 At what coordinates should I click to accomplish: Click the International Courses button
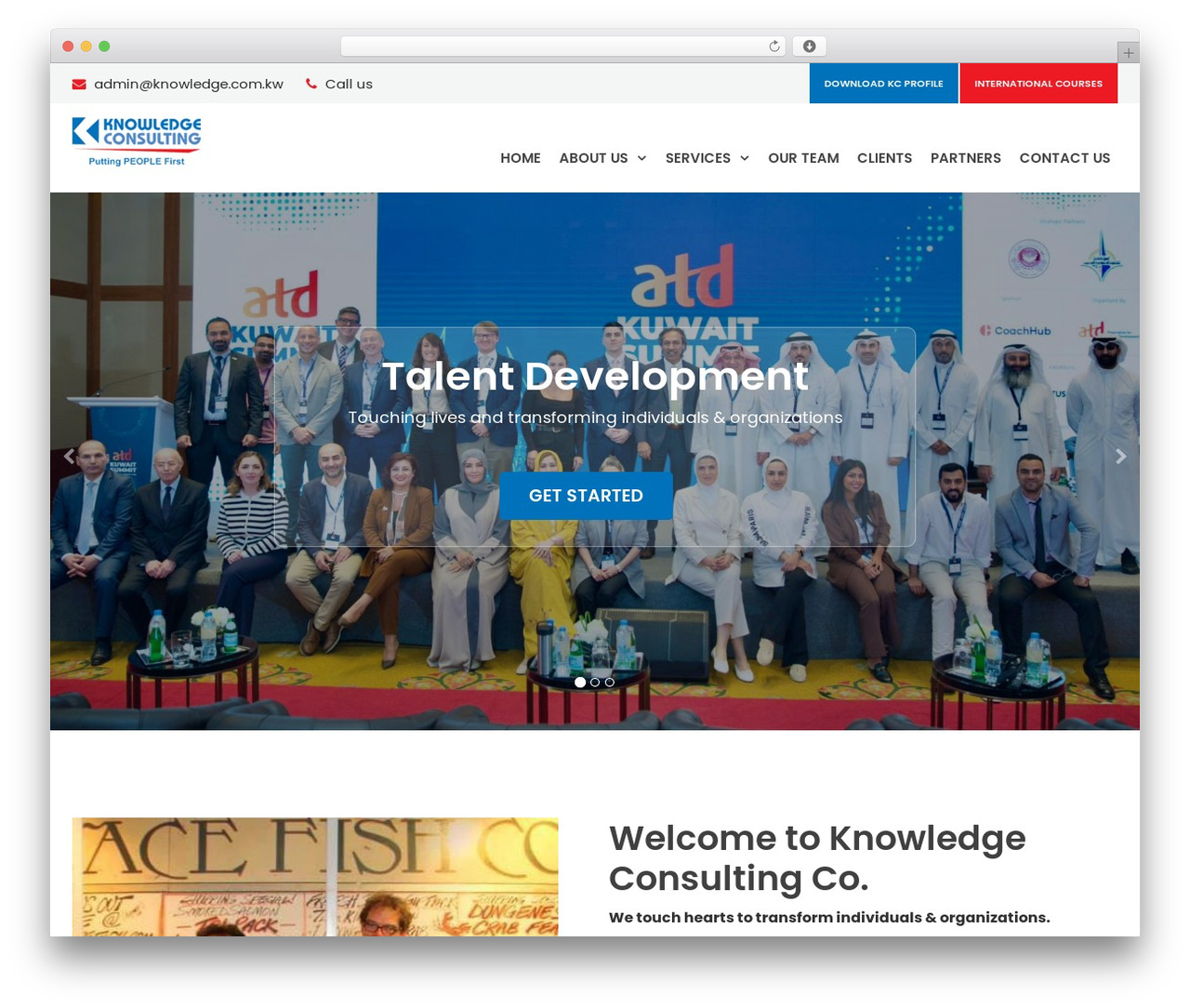[x=1038, y=84]
